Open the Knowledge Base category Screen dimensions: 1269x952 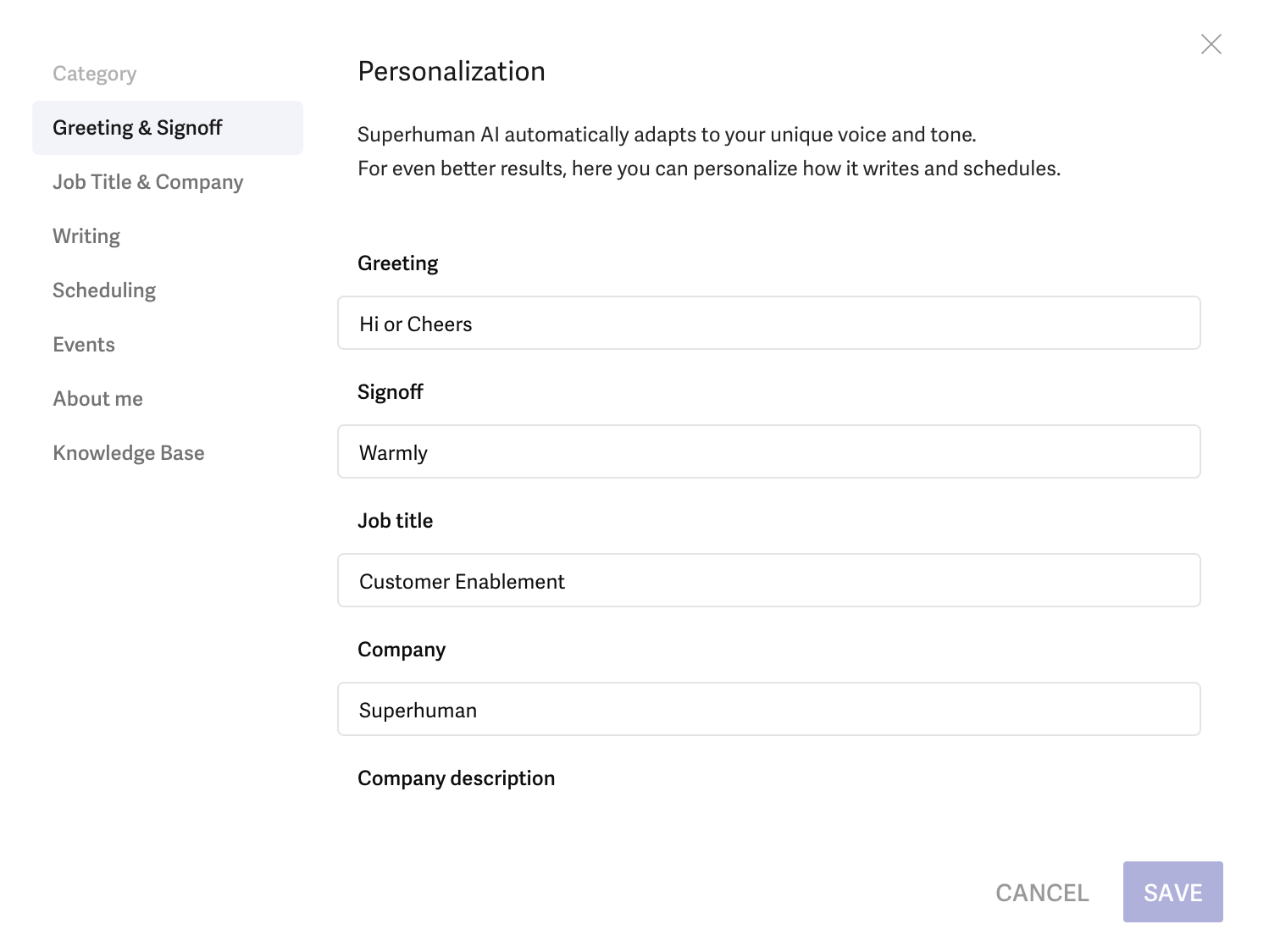129,453
